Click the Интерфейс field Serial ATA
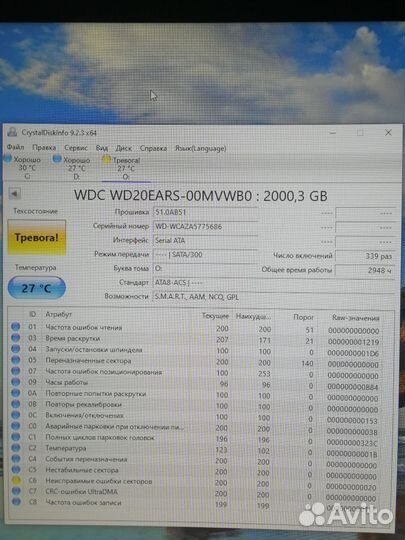 [x=206, y=240]
